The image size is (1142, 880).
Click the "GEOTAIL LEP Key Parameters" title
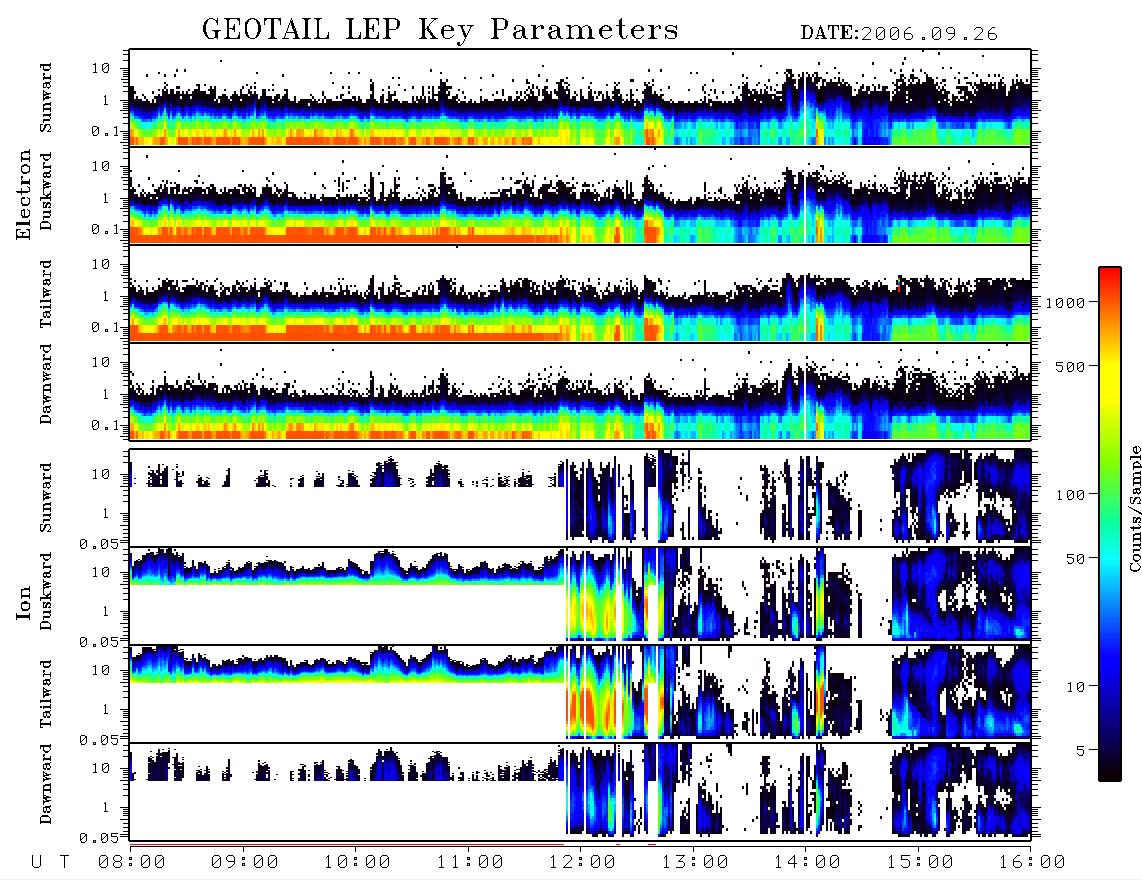pyautogui.click(x=440, y=30)
